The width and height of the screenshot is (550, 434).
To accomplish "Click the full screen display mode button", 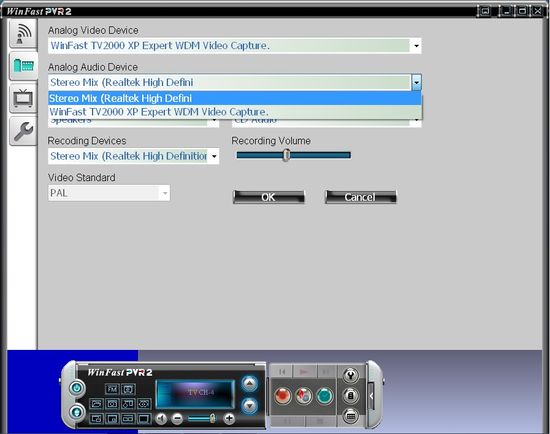I will click(x=144, y=419).
